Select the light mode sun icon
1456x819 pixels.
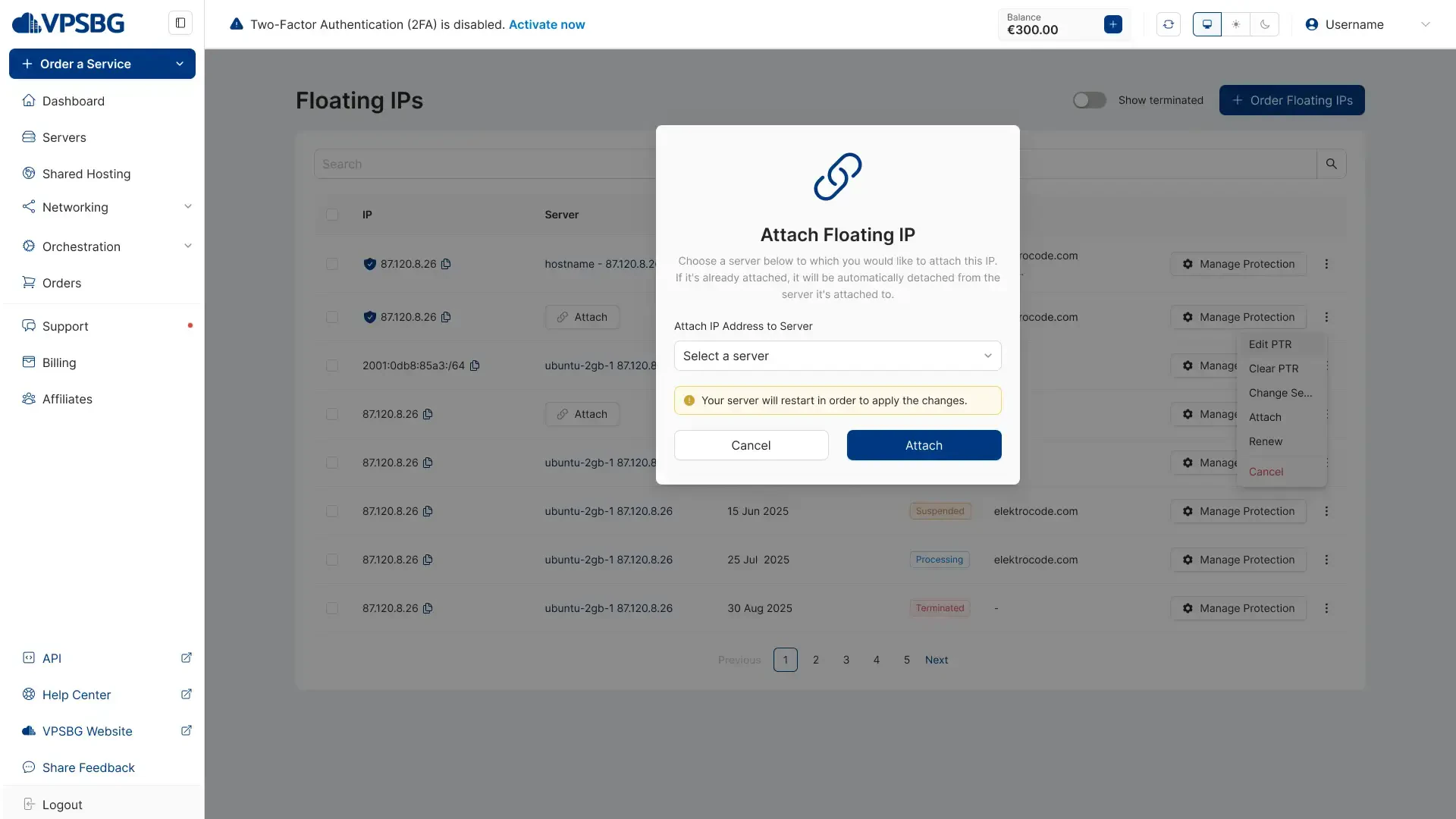tap(1235, 24)
